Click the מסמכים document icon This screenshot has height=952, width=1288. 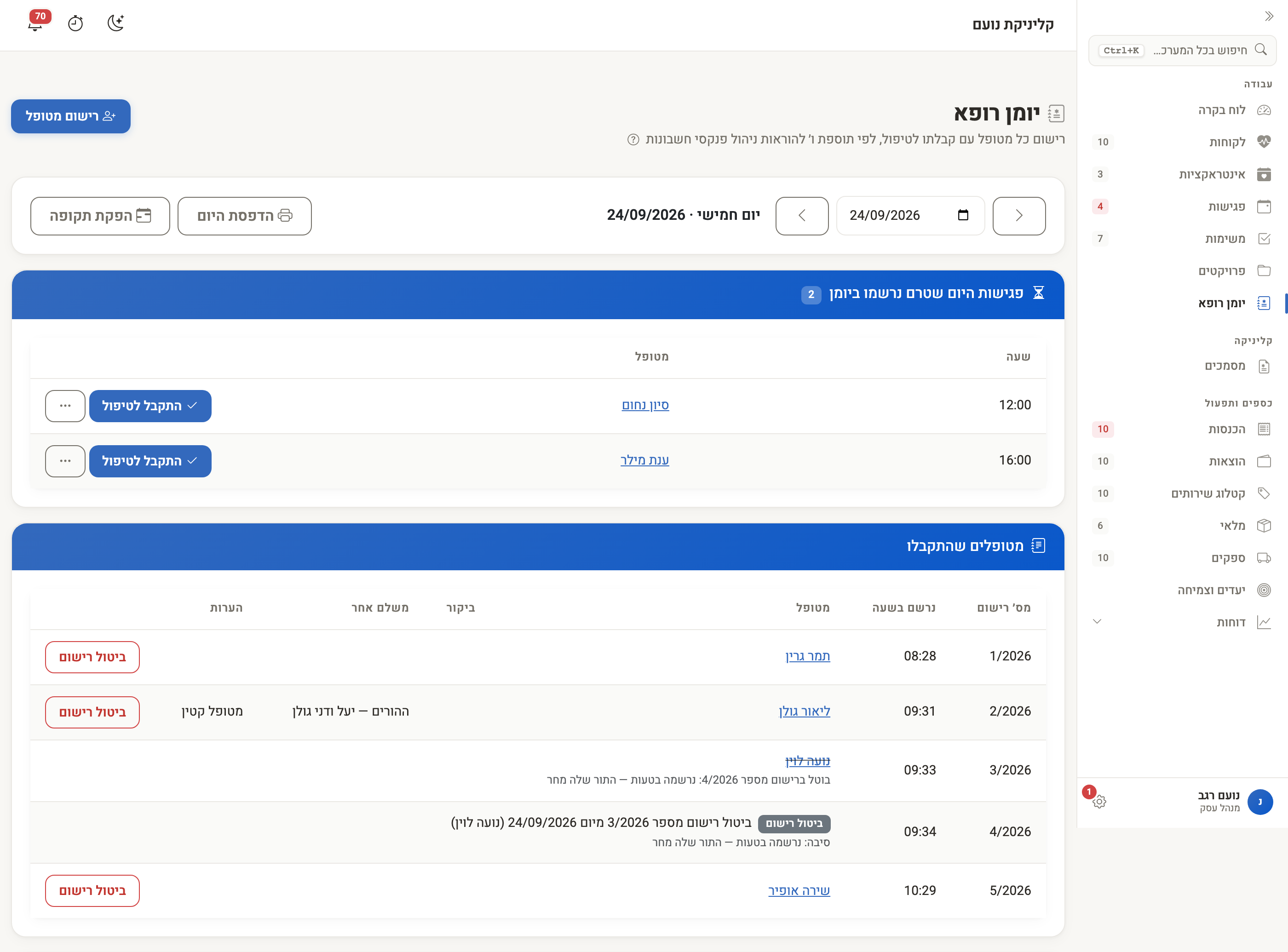[1264, 367]
